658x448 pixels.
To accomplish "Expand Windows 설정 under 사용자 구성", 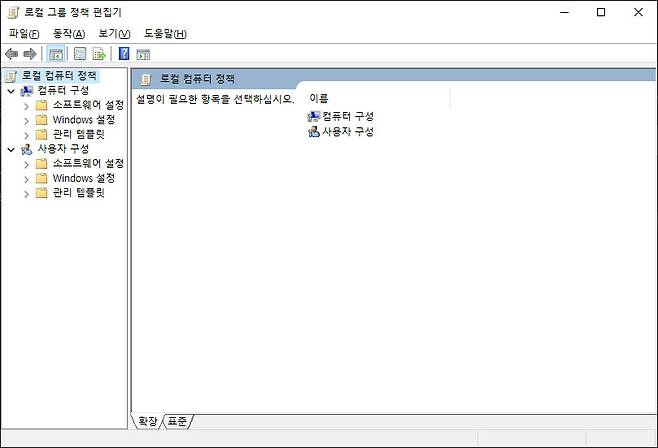I will tap(26, 179).
